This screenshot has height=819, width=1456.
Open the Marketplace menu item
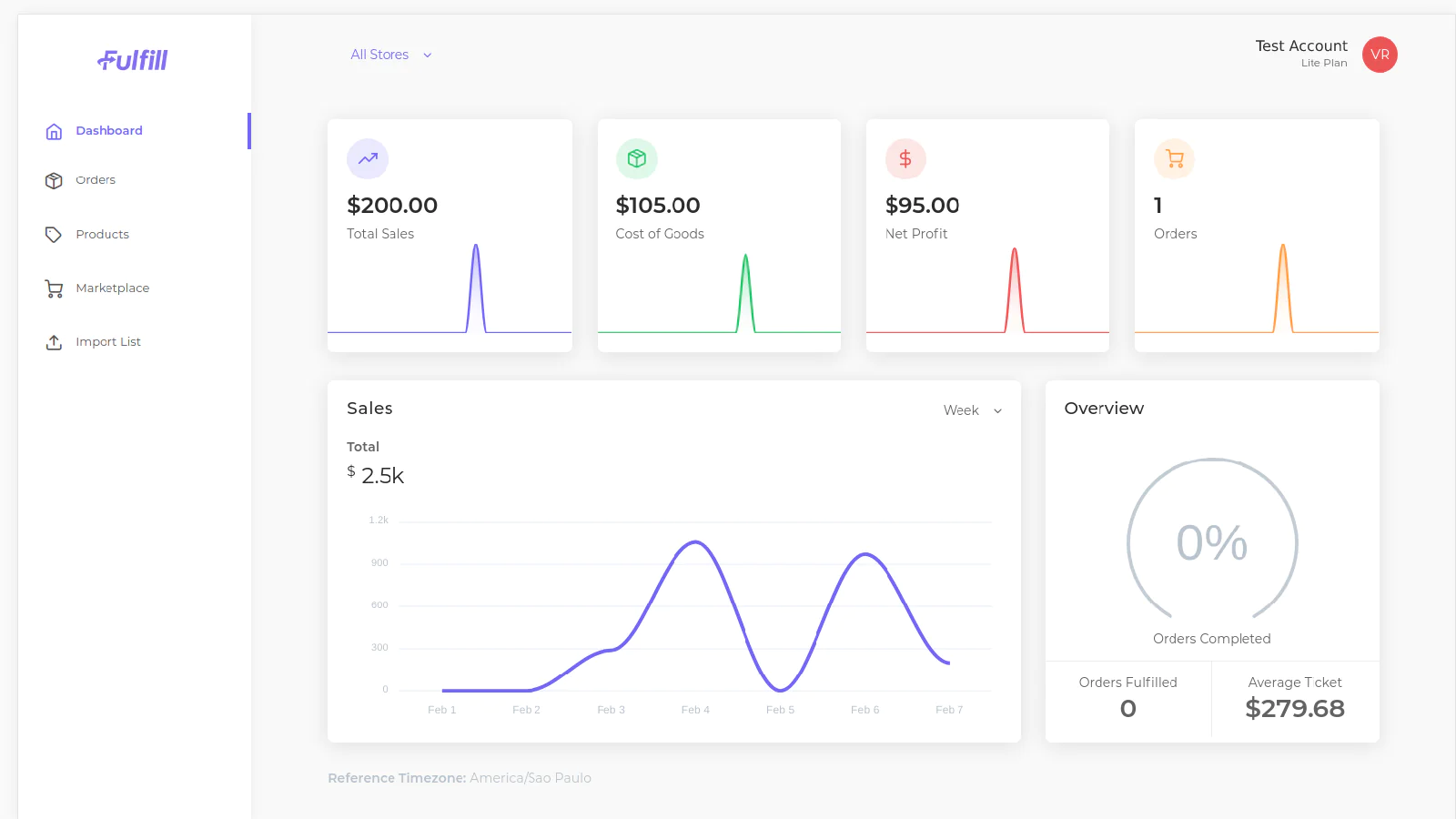point(112,288)
